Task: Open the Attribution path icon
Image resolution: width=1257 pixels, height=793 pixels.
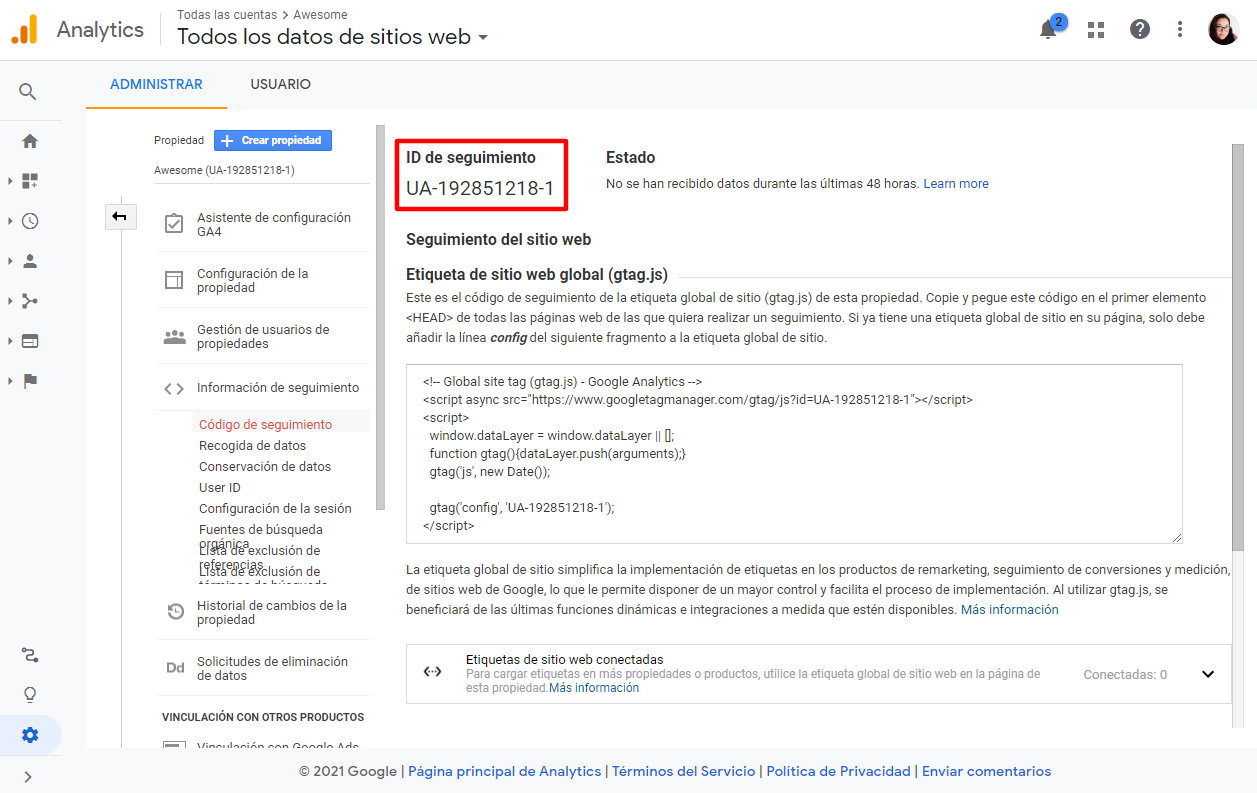Action: pos(30,656)
